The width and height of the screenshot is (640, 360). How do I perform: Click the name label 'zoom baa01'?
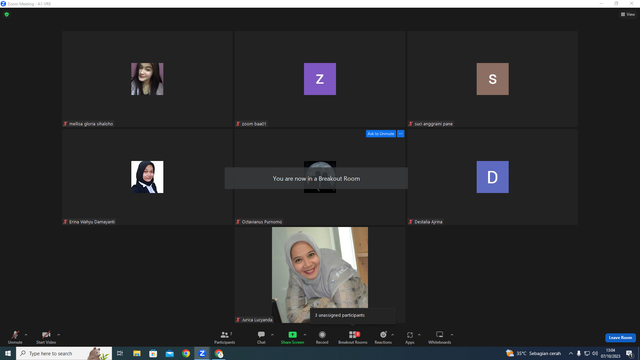(254, 124)
